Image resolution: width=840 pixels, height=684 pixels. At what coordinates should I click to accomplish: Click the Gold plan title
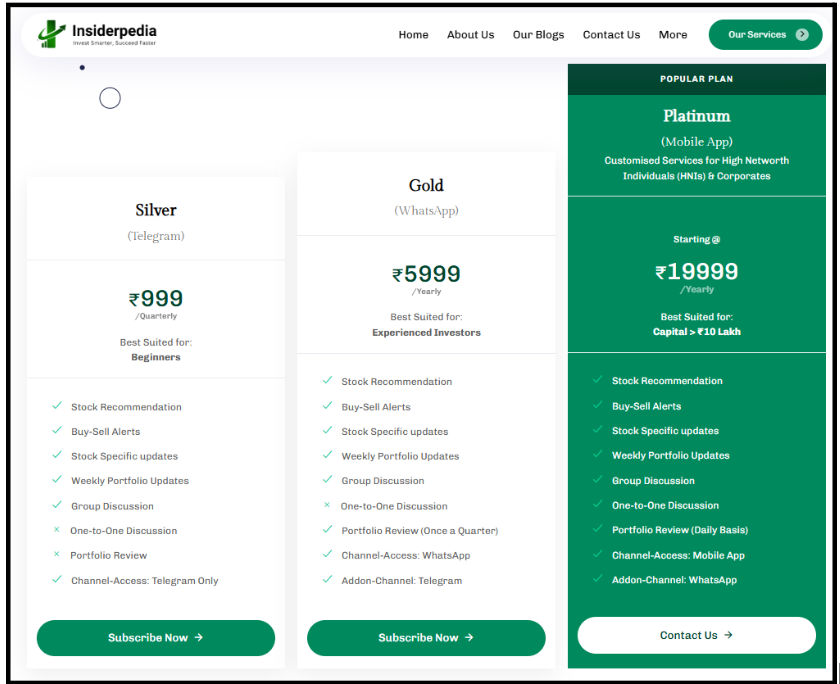[x=426, y=185]
